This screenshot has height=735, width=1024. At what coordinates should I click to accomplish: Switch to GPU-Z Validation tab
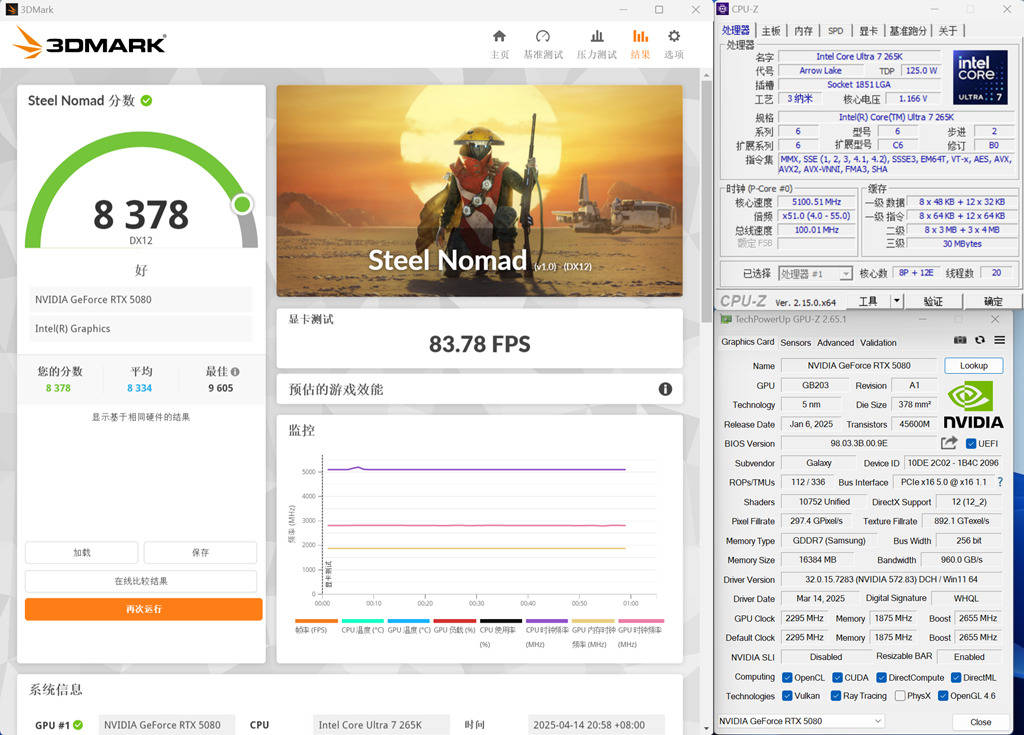(x=878, y=342)
